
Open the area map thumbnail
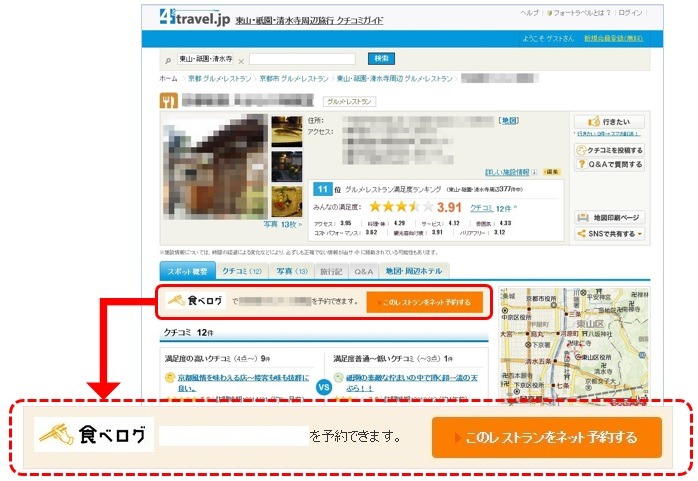pyautogui.click(x=574, y=346)
